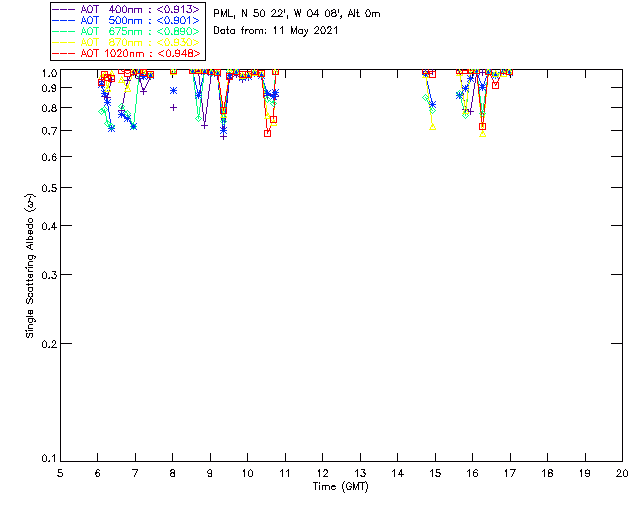Click the station text 'PML, N 50 22', W 04 08', Alt 0m'

tap(297, 14)
